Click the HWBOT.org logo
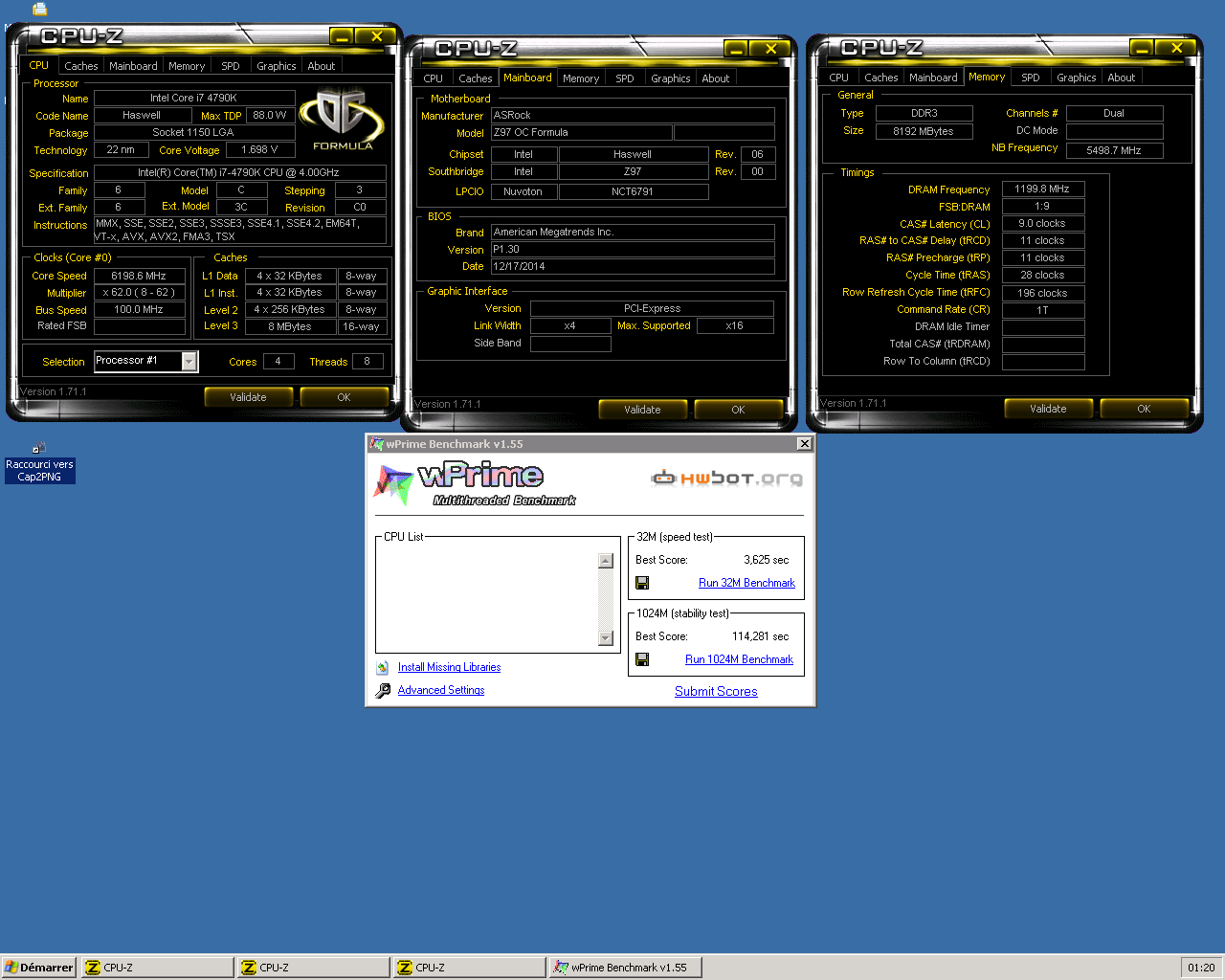Screen dimensions: 1225x980 (727, 478)
